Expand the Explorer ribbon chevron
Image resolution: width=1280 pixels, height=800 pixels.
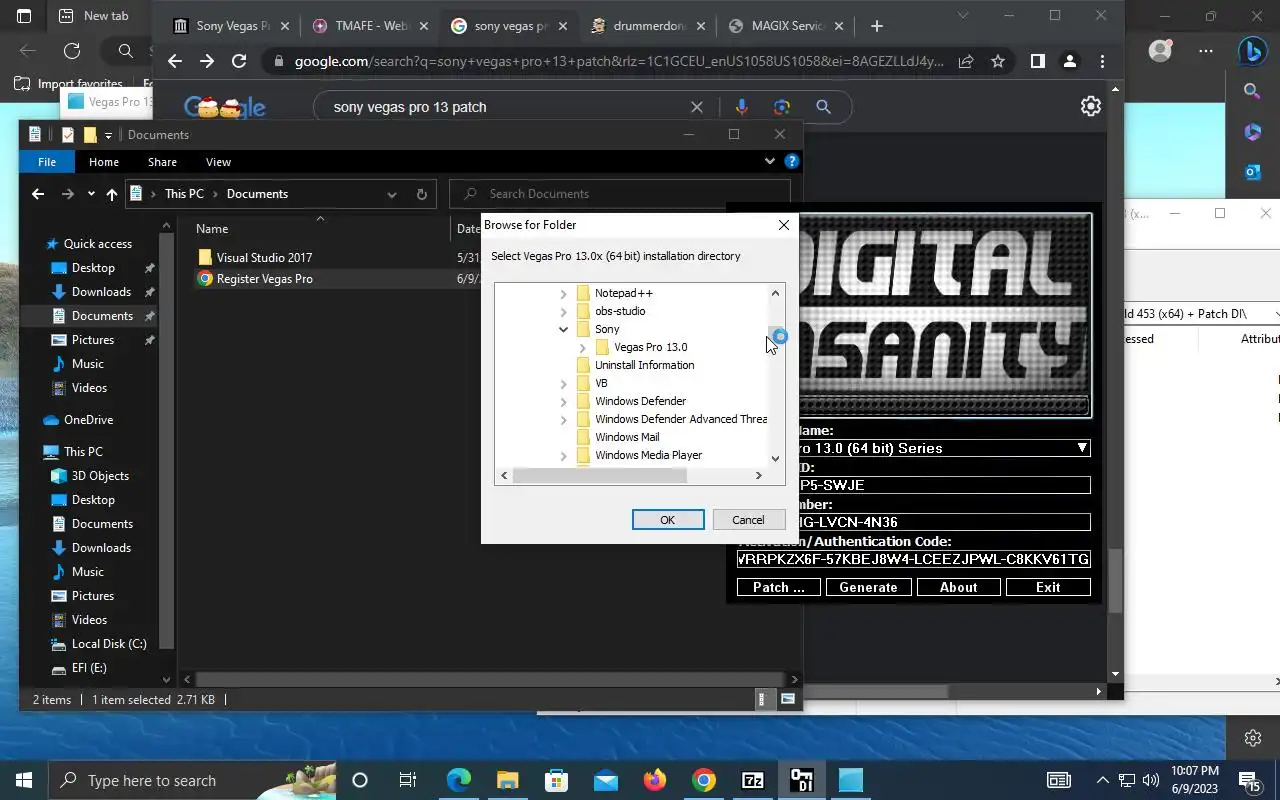769,161
